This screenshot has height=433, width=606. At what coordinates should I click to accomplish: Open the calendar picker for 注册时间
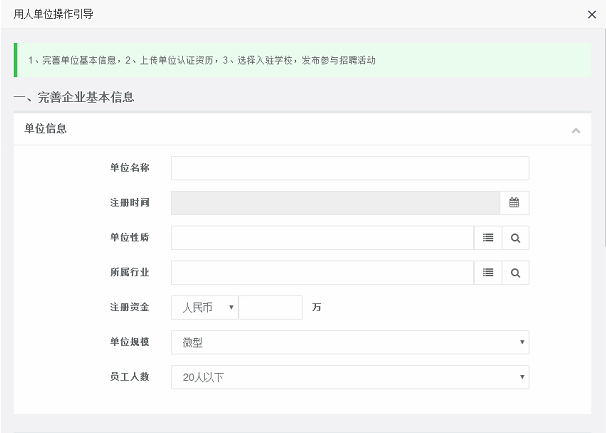tap(514, 203)
